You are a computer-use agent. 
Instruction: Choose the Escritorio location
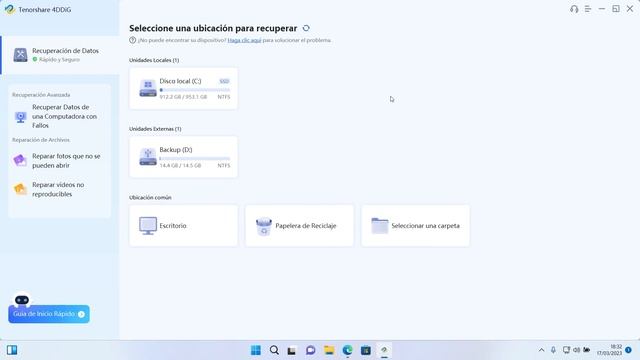[183, 226]
